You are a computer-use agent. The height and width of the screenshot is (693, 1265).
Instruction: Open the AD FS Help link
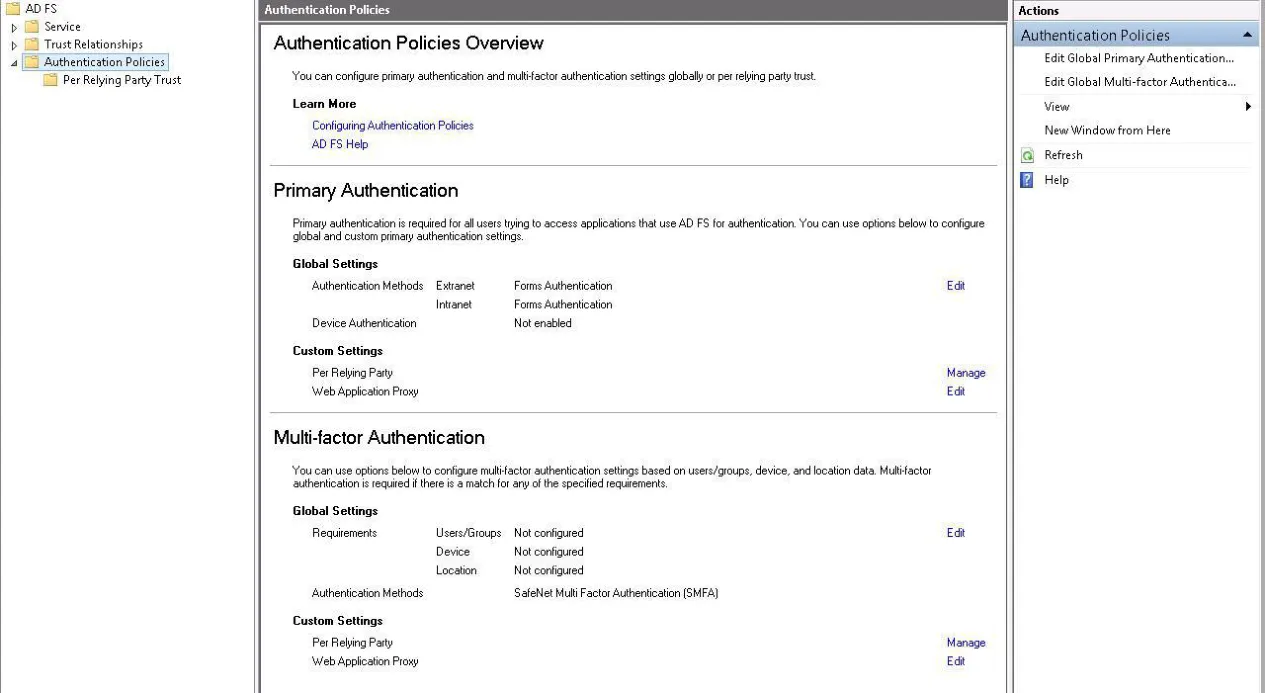point(340,144)
